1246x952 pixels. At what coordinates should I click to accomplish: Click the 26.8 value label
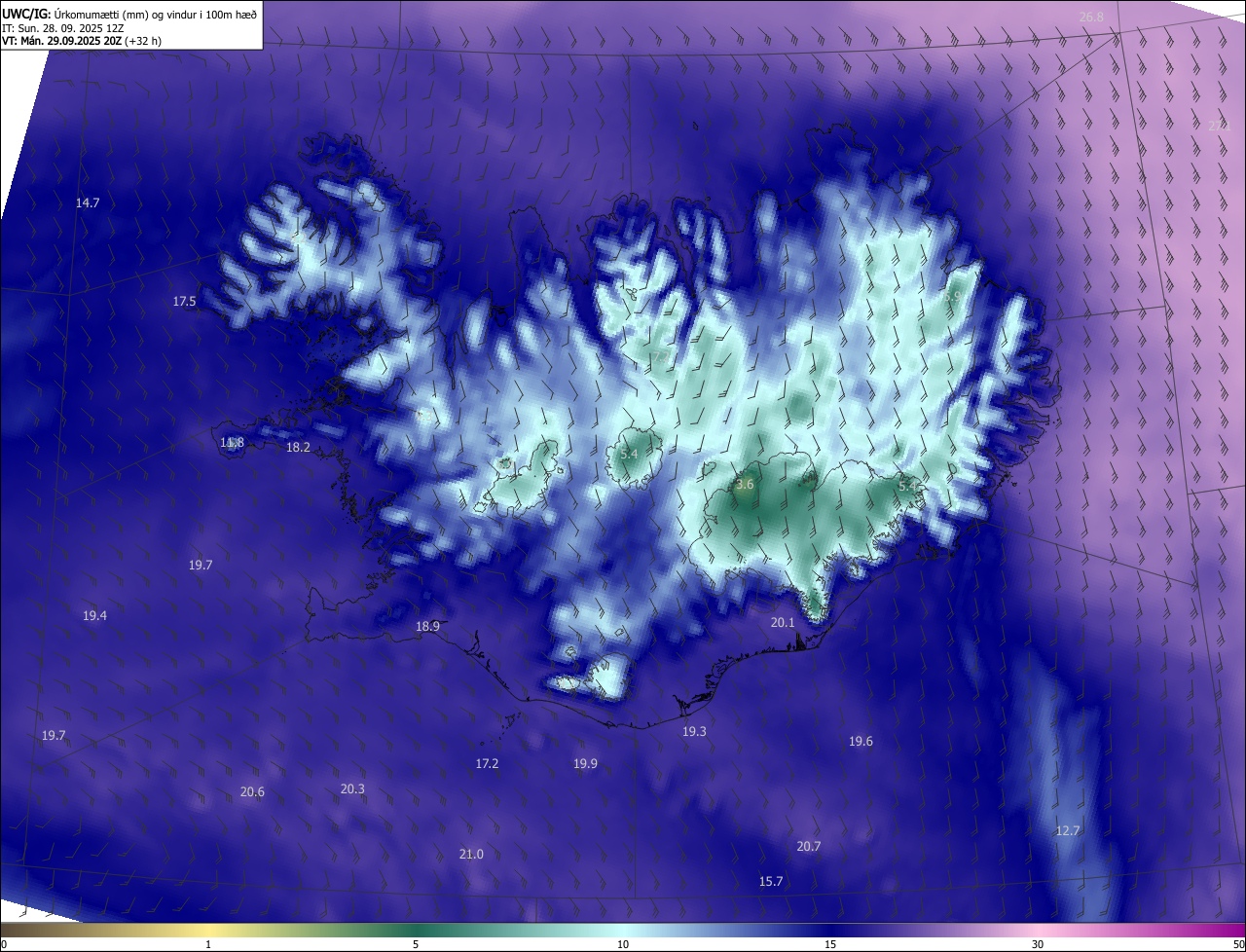click(x=1092, y=18)
